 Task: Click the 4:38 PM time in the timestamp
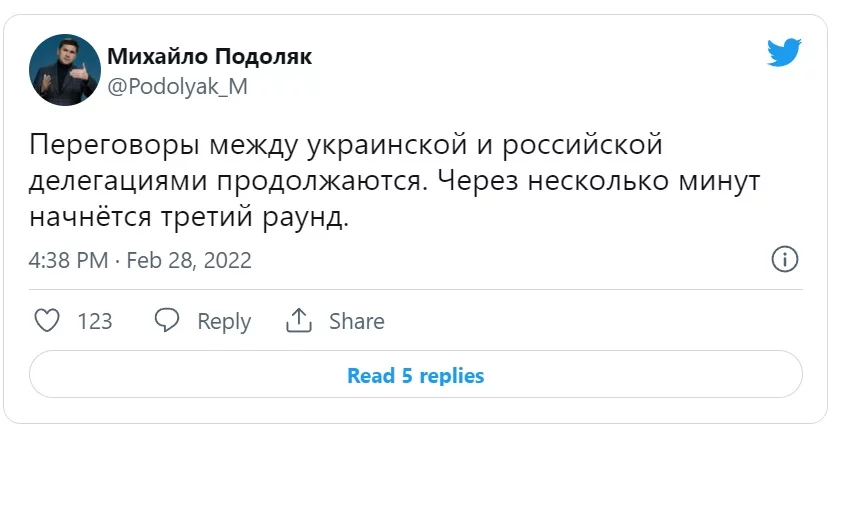tap(68, 261)
